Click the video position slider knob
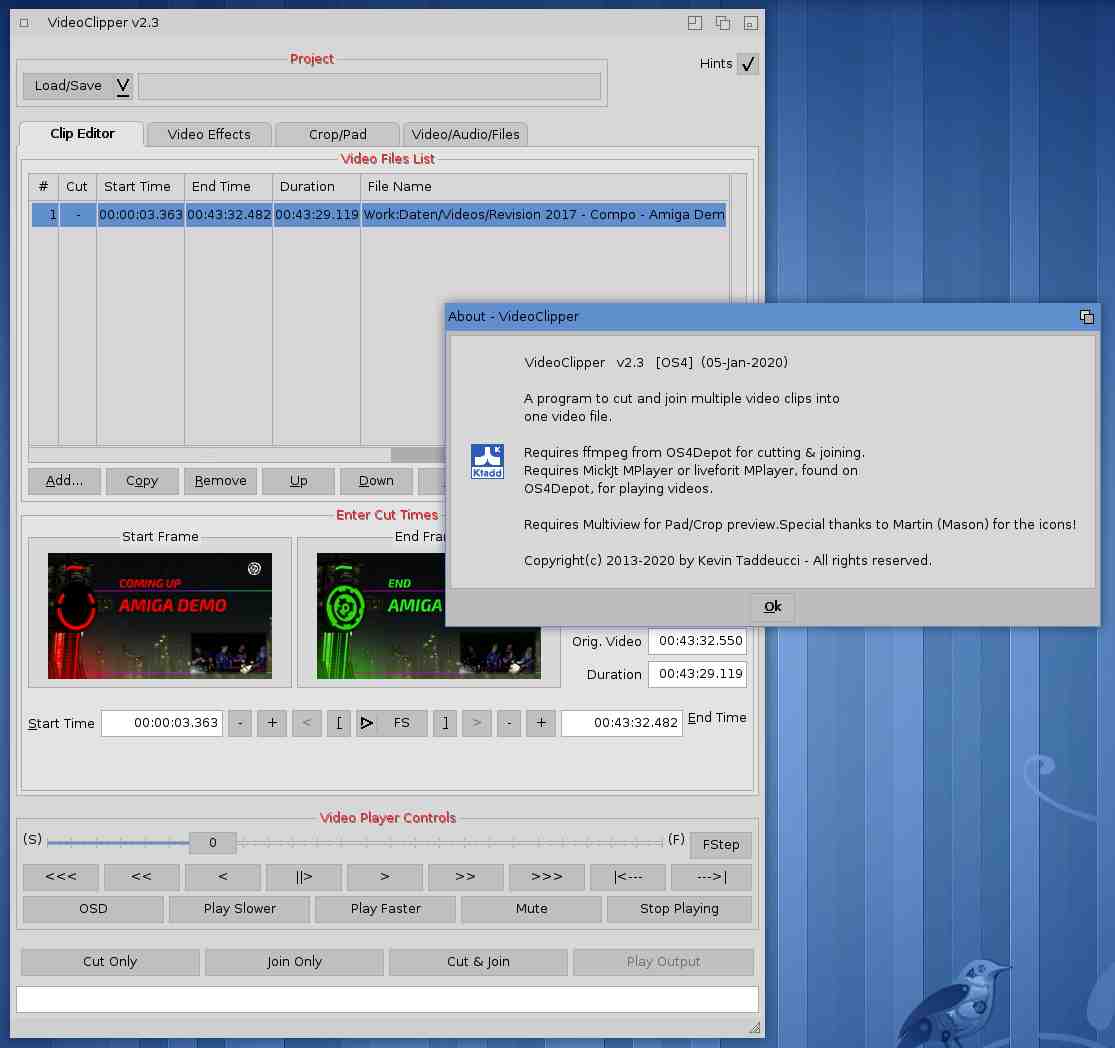 tap(213, 843)
